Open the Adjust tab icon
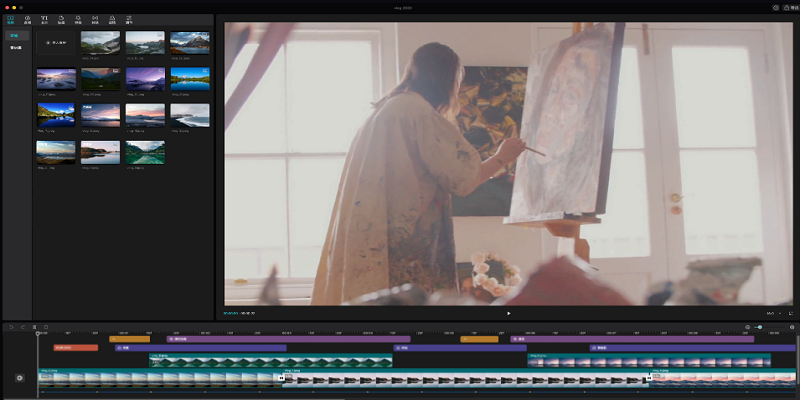Image resolution: width=800 pixels, height=400 pixels. pyautogui.click(x=129, y=19)
